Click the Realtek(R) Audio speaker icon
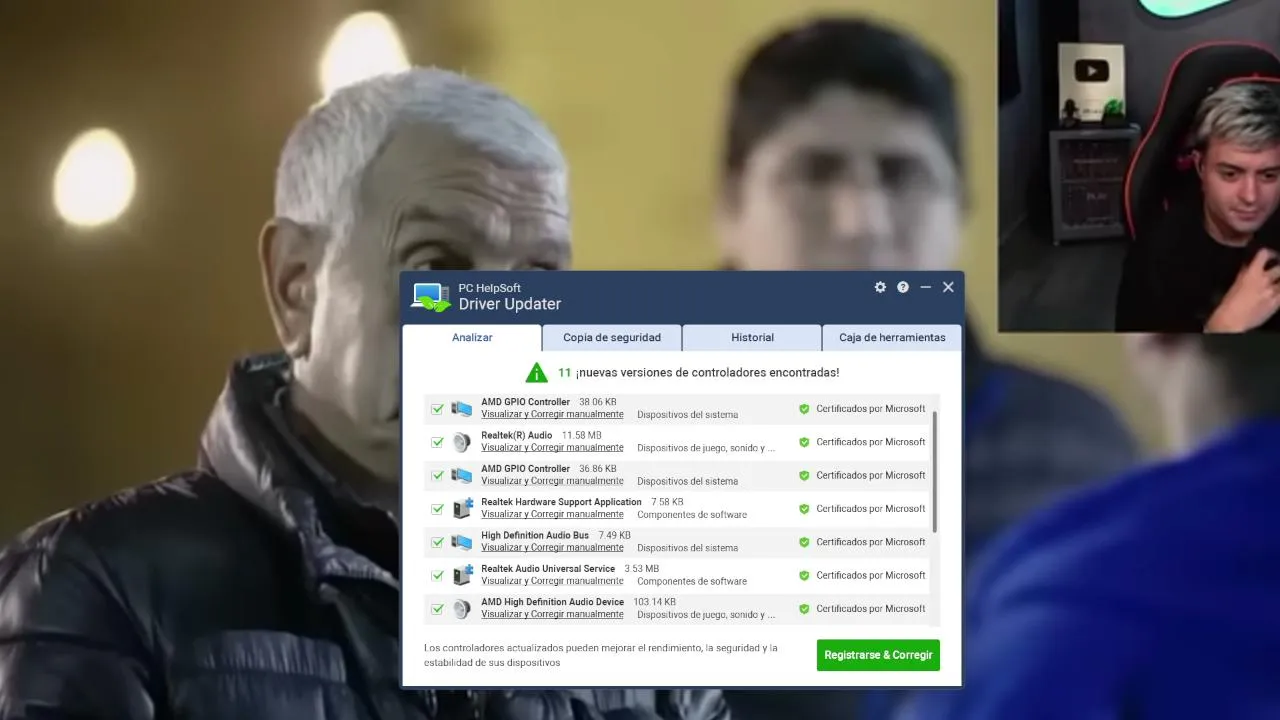The width and height of the screenshot is (1280, 720). pyautogui.click(x=461, y=442)
